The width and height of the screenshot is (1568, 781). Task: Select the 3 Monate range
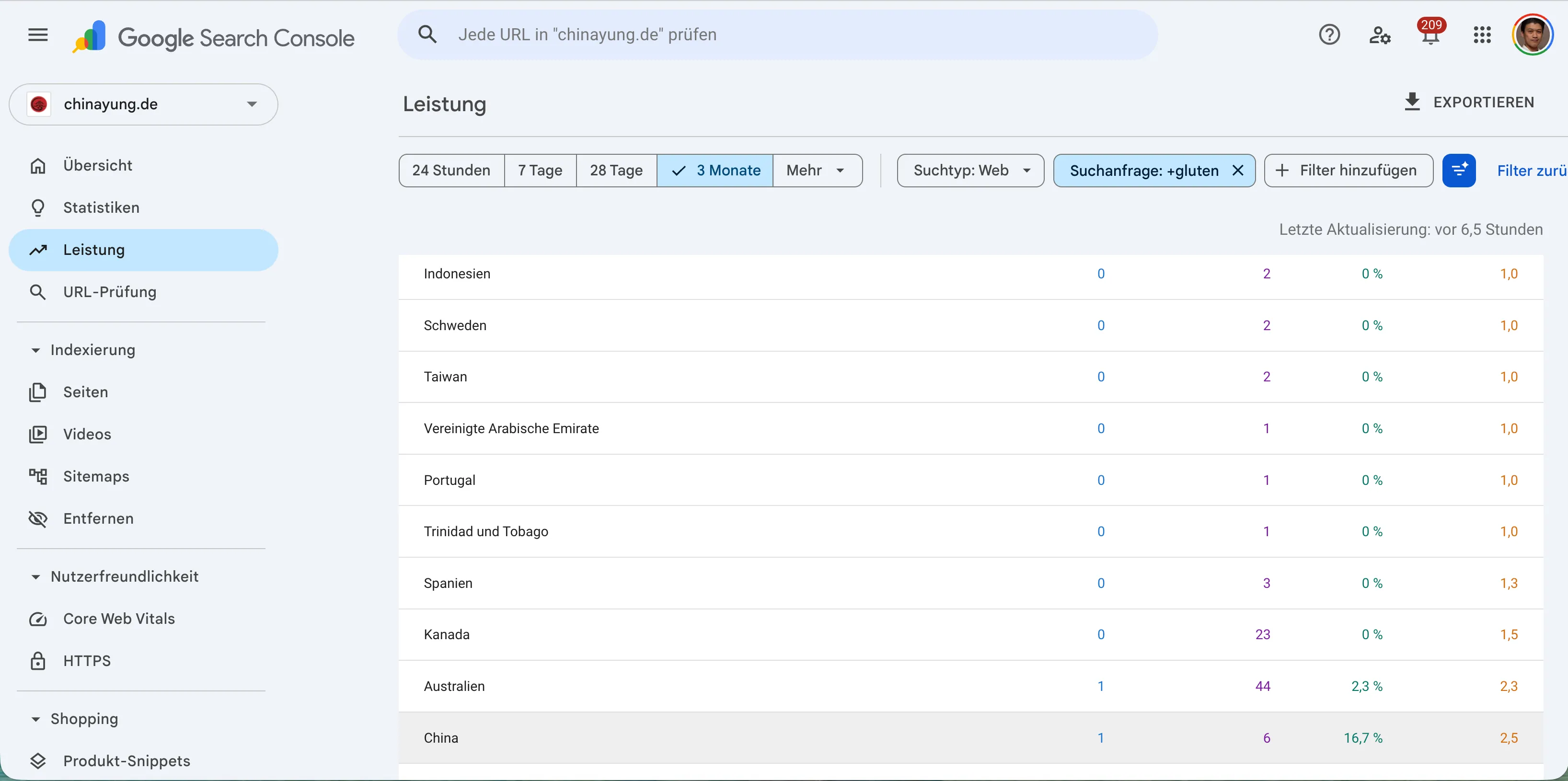[x=715, y=171]
